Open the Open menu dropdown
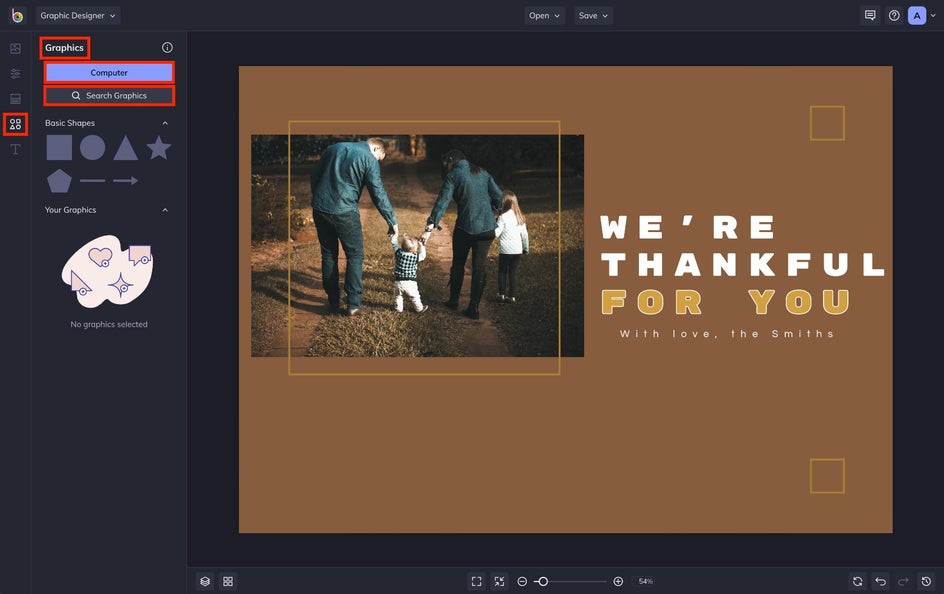 (x=544, y=16)
